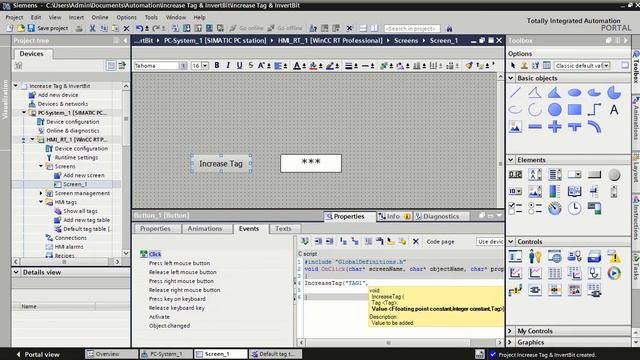Viewport: 640px width, 360px height.
Task: Select the Rectangle basic object
Action: (574, 109)
